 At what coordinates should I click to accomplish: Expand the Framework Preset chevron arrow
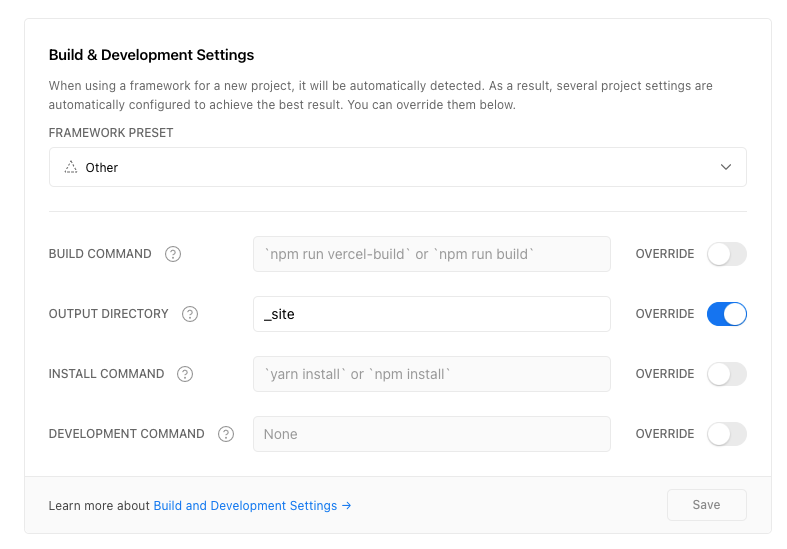pyautogui.click(x=726, y=168)
